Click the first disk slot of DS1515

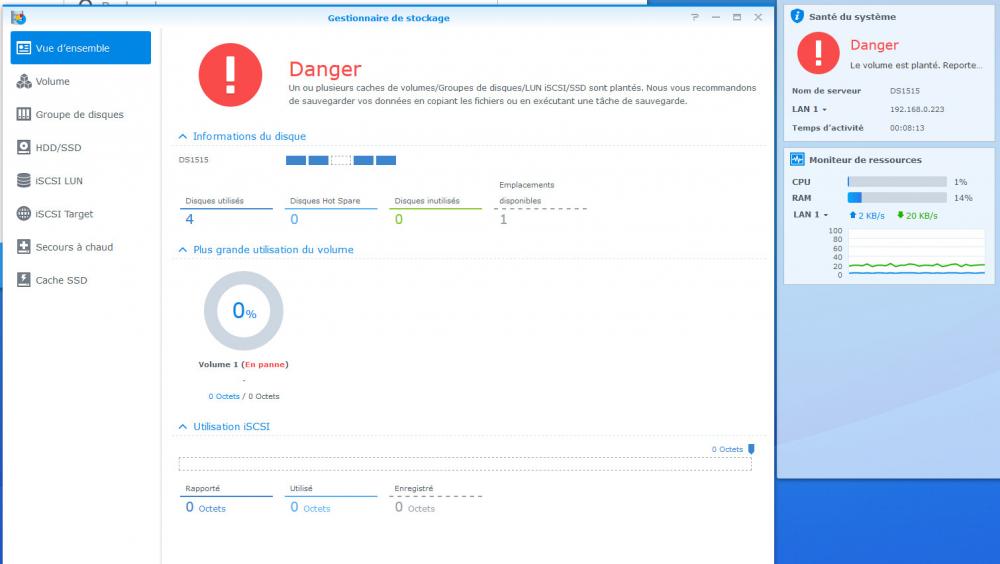296,160
